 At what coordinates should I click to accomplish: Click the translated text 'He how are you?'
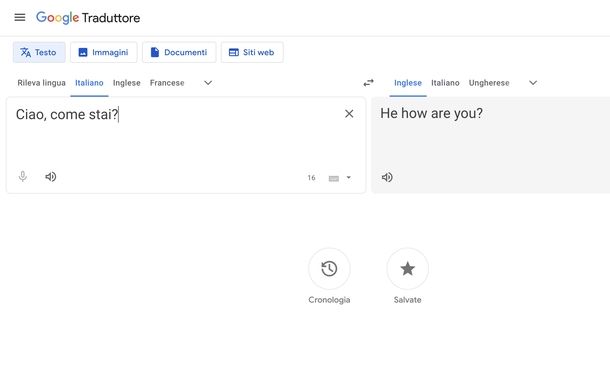431,113
